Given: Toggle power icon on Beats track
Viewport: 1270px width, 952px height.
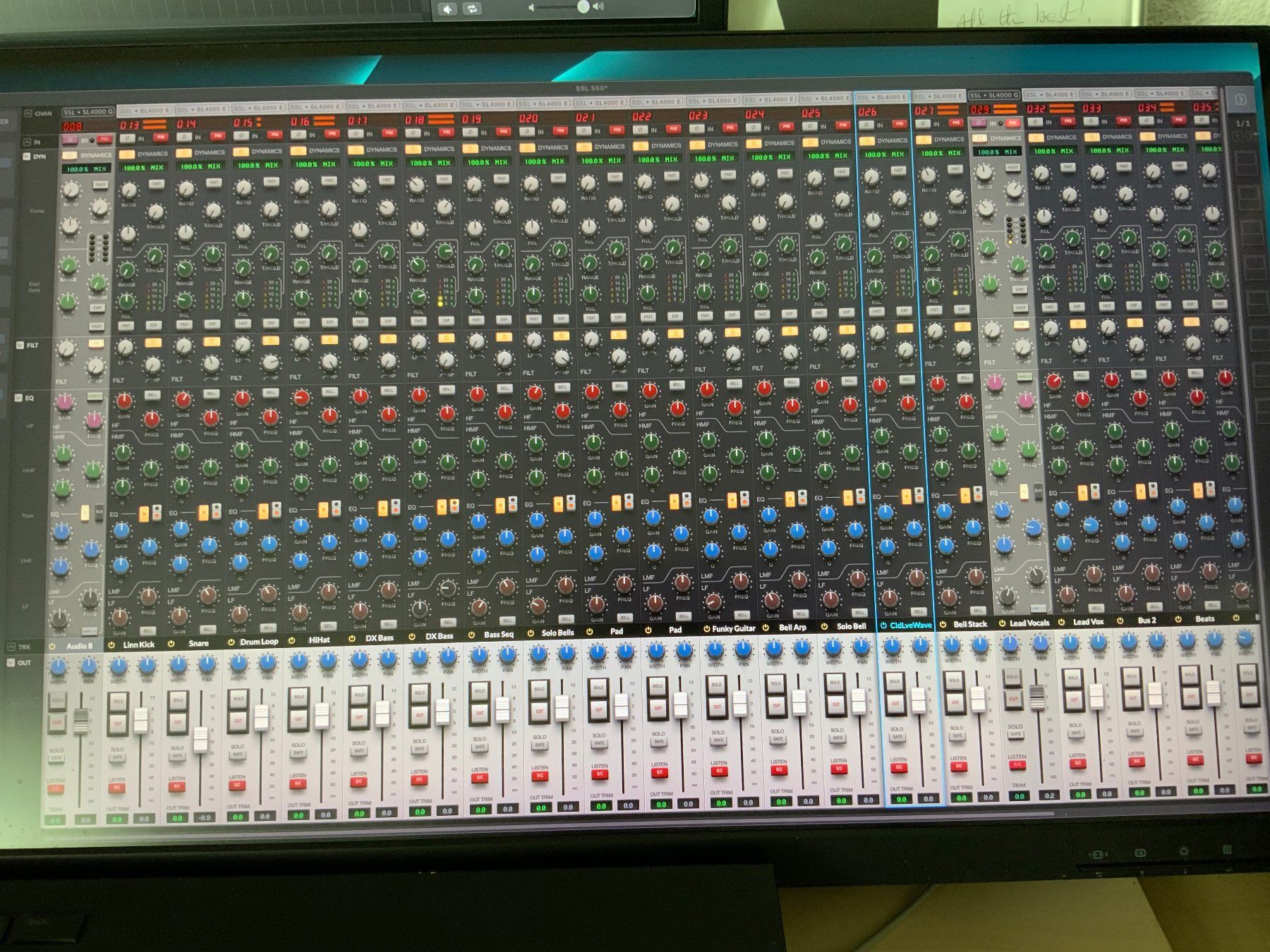Looking at the screenshot, I should (1178, 619).
